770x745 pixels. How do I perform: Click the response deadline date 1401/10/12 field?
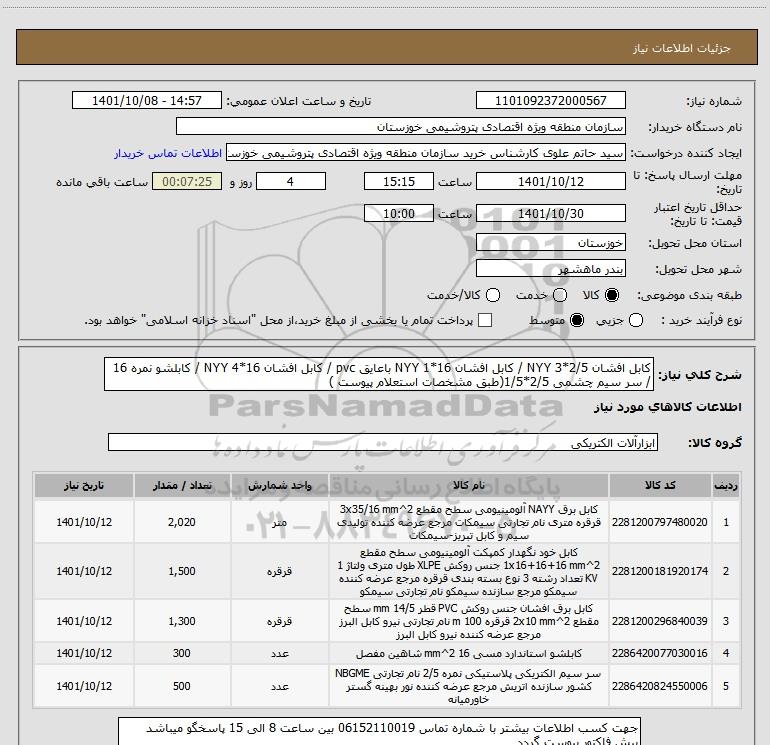[x=550, y=182]
